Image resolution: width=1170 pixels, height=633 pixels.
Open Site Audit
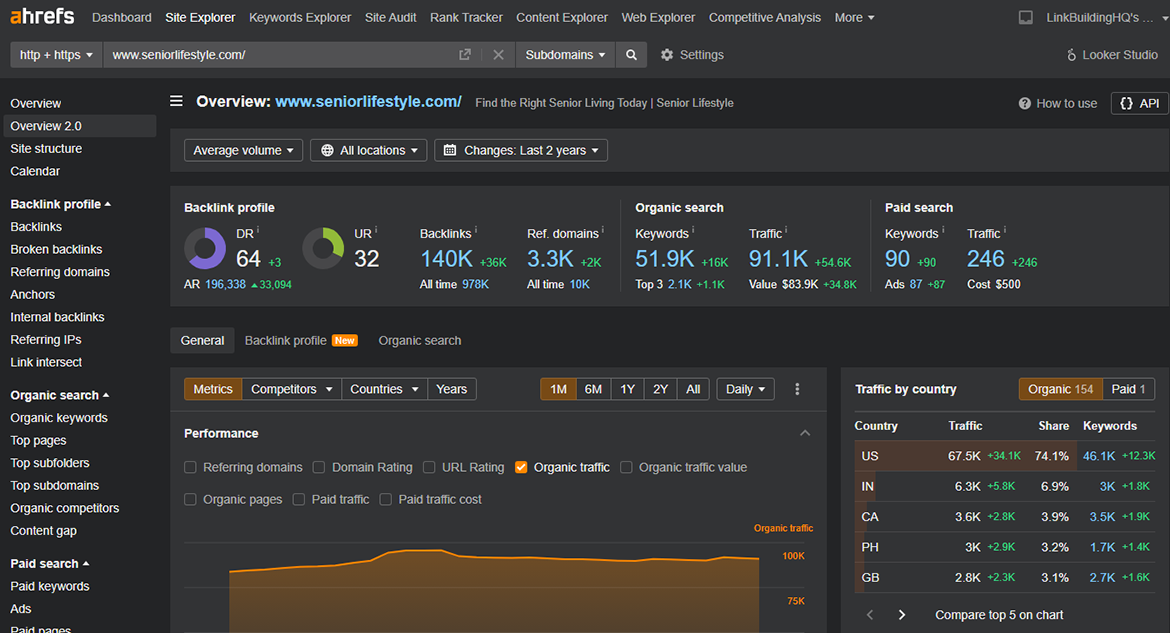[390, 17]
